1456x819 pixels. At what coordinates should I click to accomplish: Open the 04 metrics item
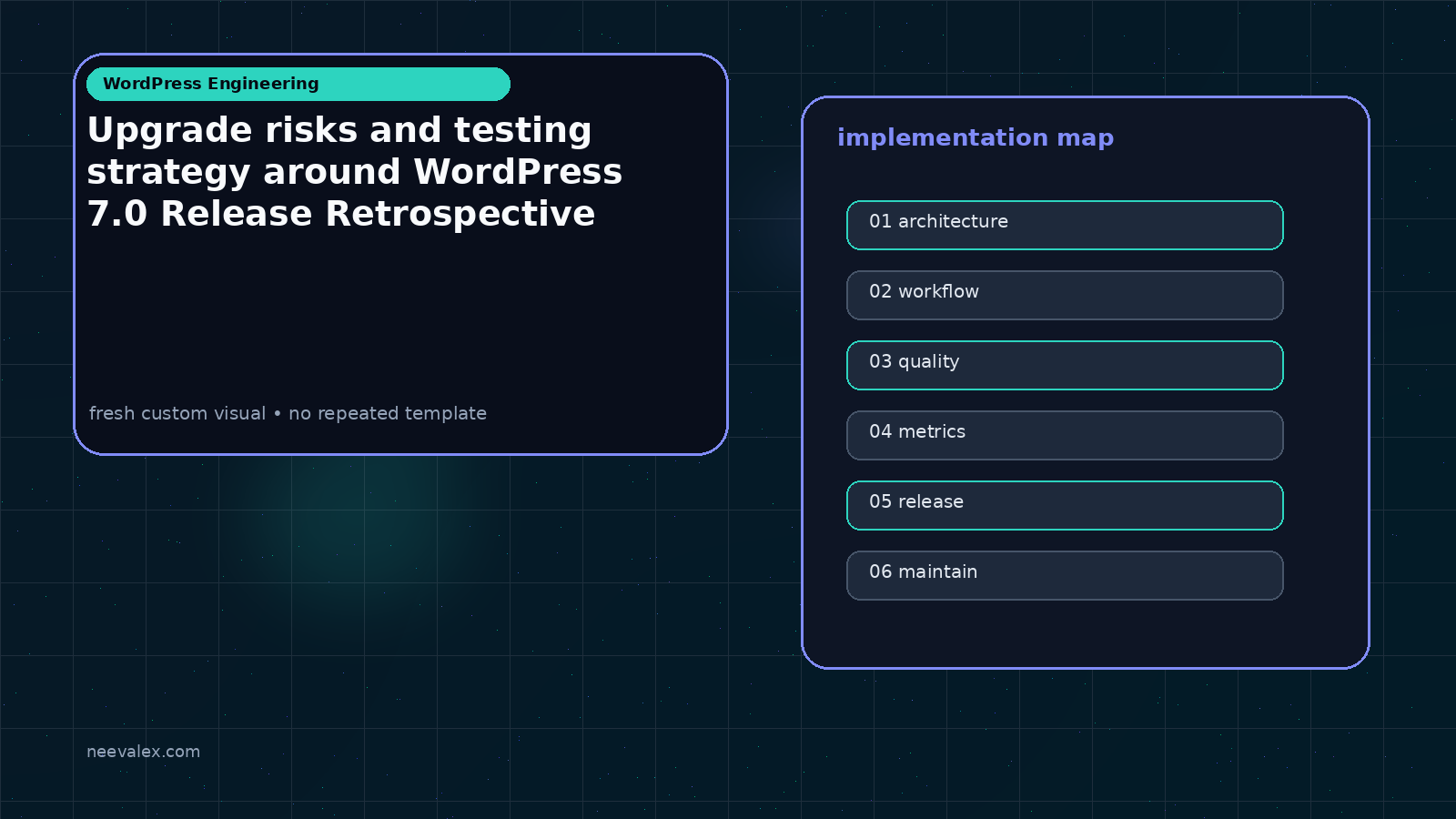[1065, 435]
